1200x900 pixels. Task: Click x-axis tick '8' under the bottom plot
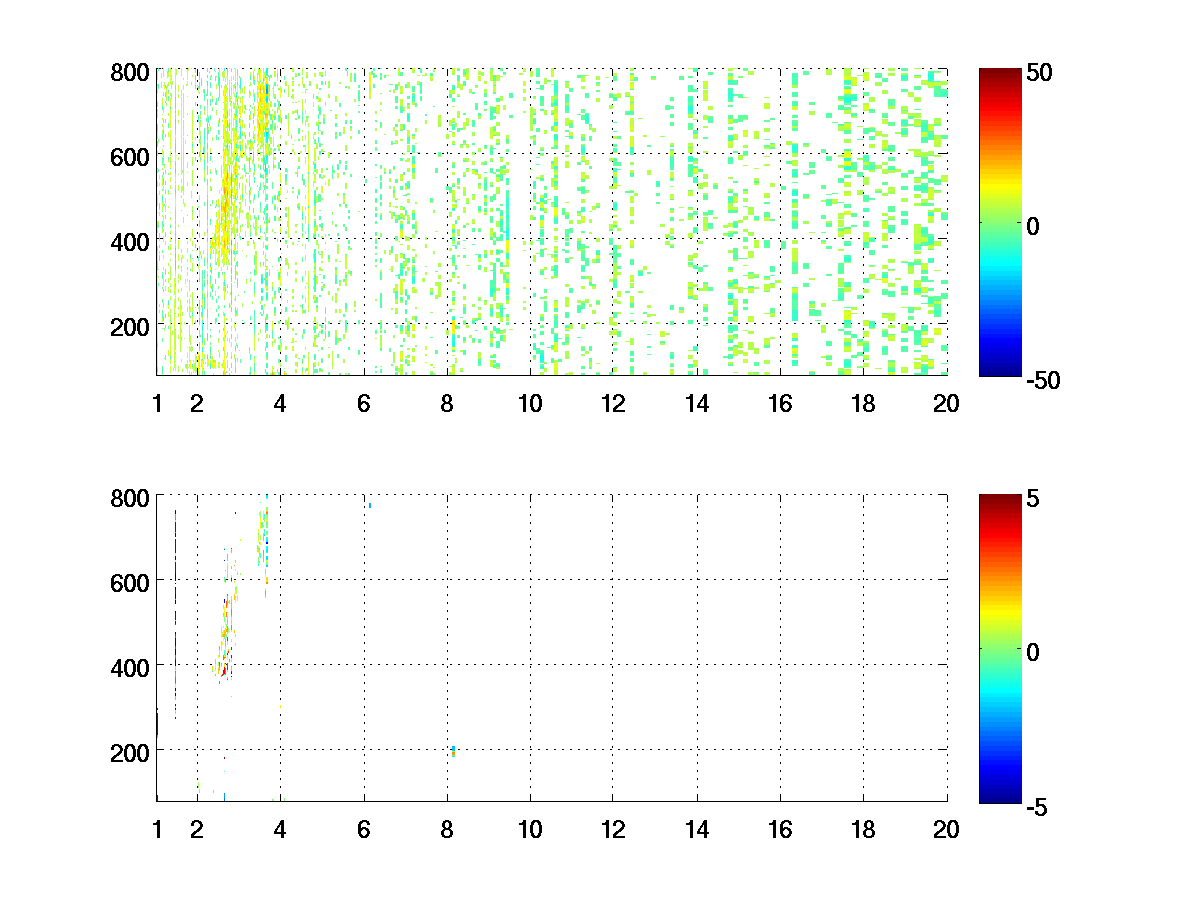click(x=447, y=828)
